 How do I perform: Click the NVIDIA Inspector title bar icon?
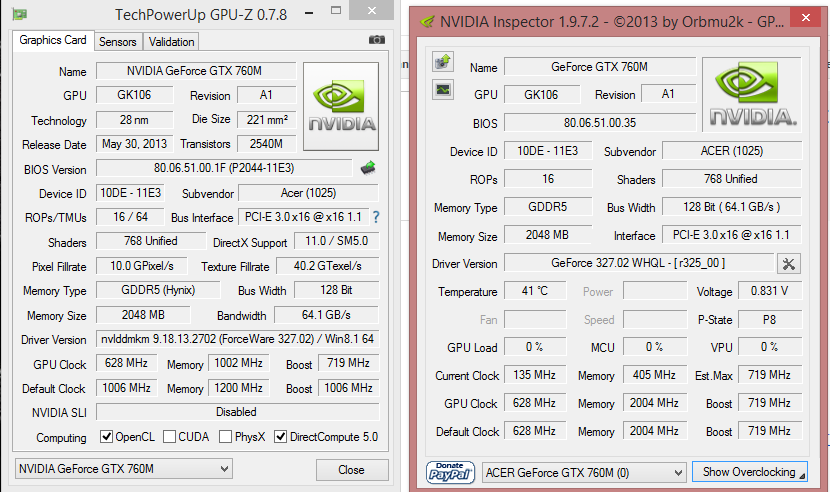[x=427, y=22]
